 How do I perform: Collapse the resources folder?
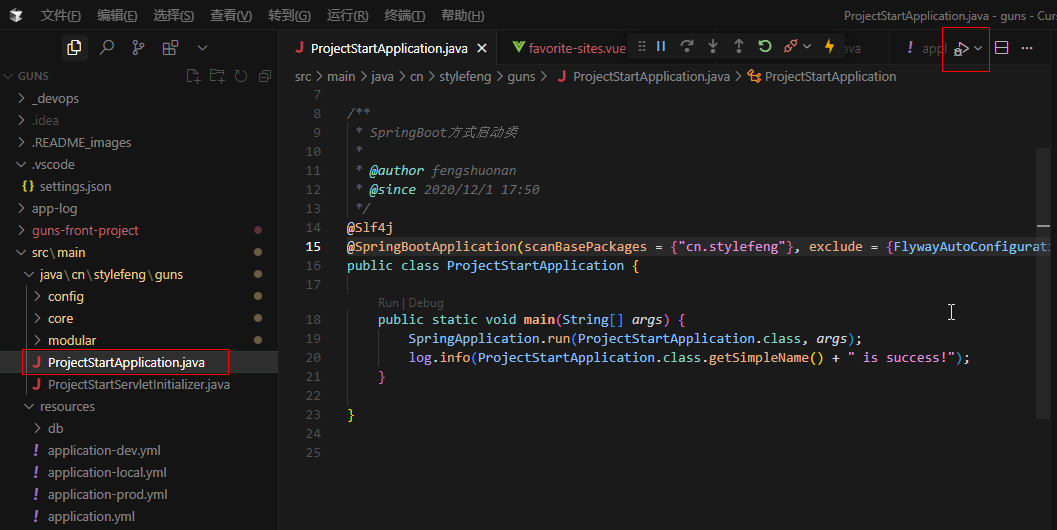point(67,406)
